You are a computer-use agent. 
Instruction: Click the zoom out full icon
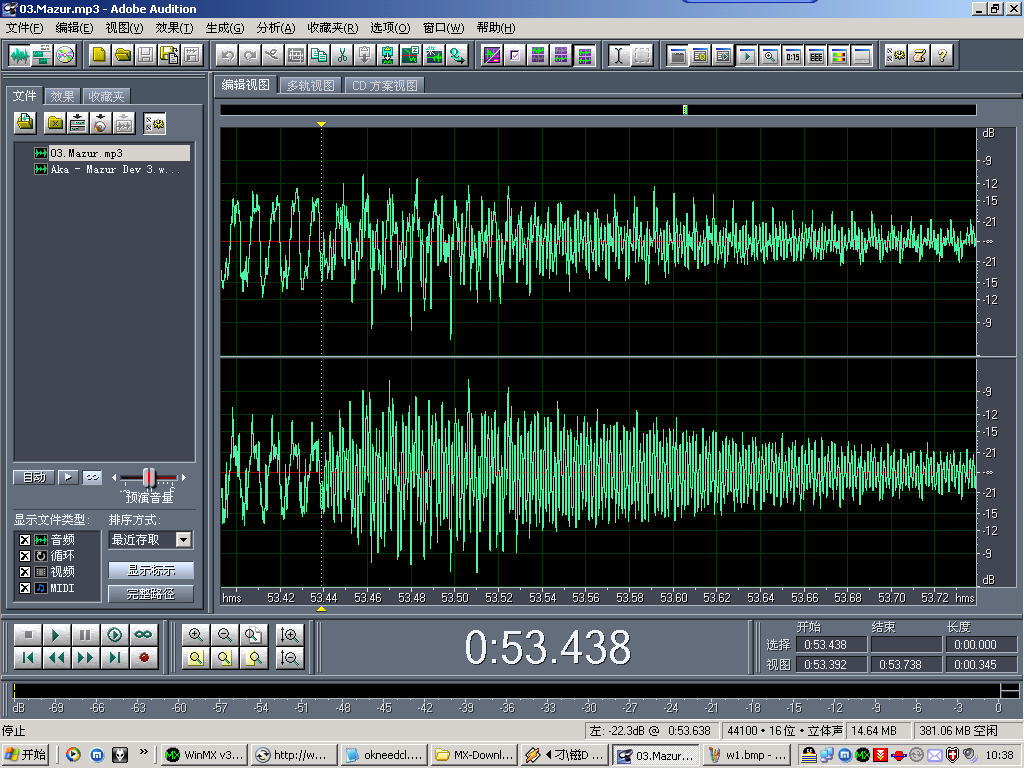click(x=253, y=635)
